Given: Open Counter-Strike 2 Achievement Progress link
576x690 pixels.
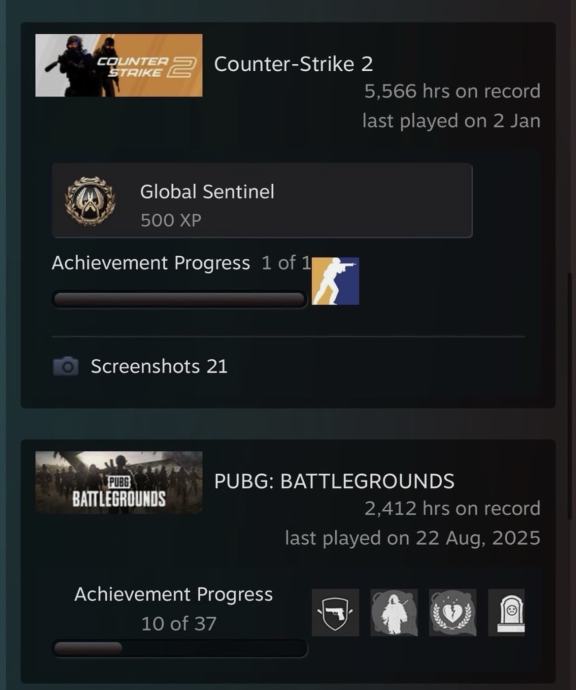Looking at the screenshot, I should [x=150, y=263].
